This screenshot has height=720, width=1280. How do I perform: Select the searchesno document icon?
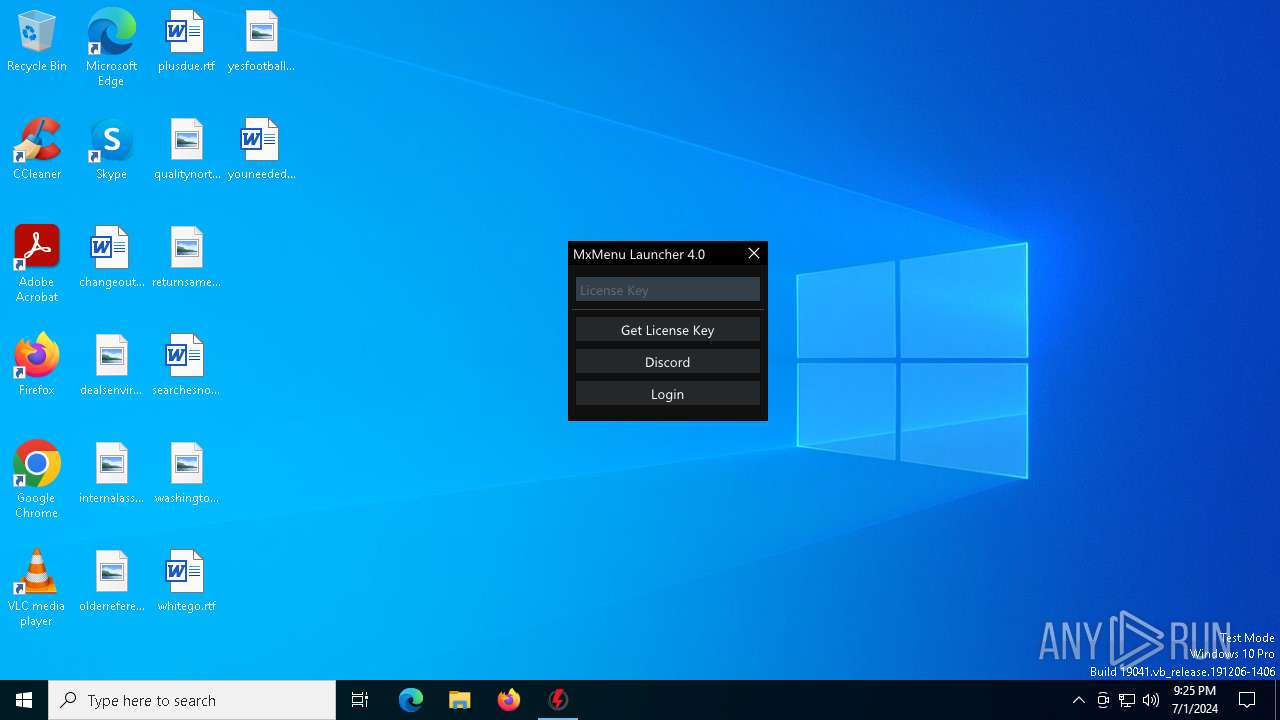(x=186, y=366)
